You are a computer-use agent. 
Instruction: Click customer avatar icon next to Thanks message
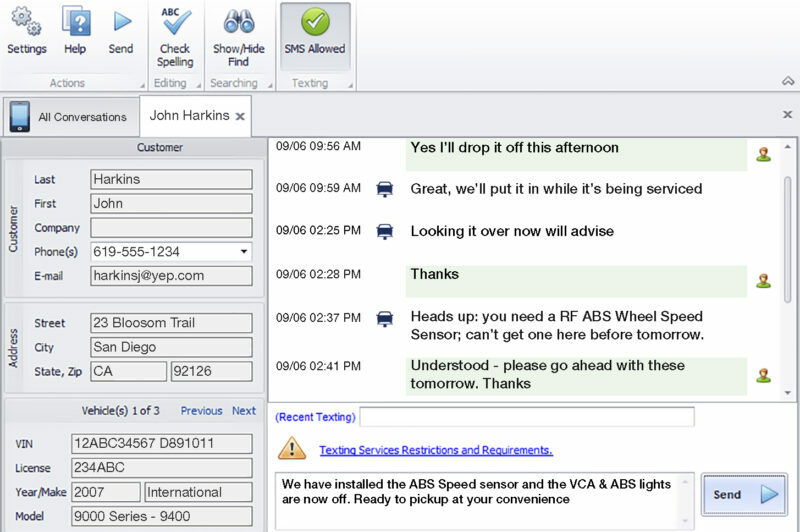(764, 281)
